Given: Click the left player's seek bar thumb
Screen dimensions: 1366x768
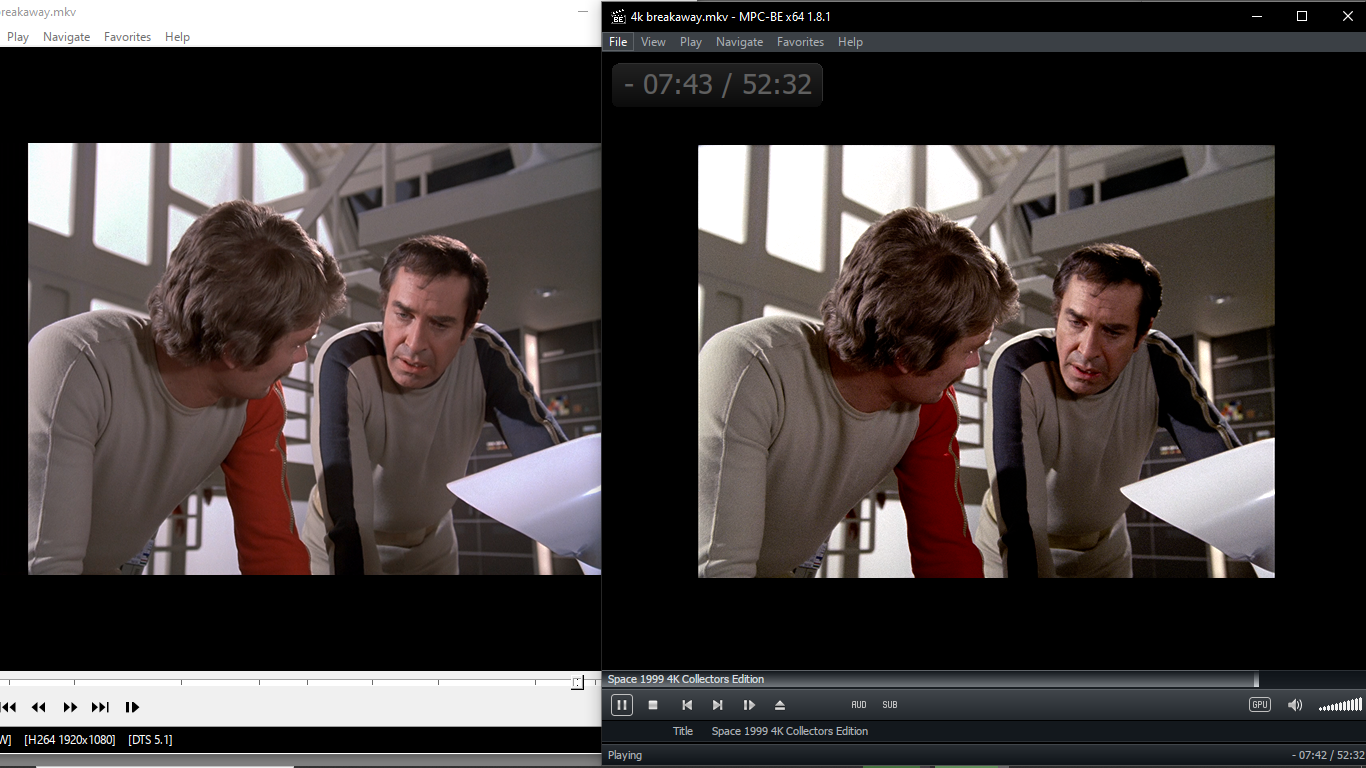Looking at the screenshot, I should [x=577, y=682].
